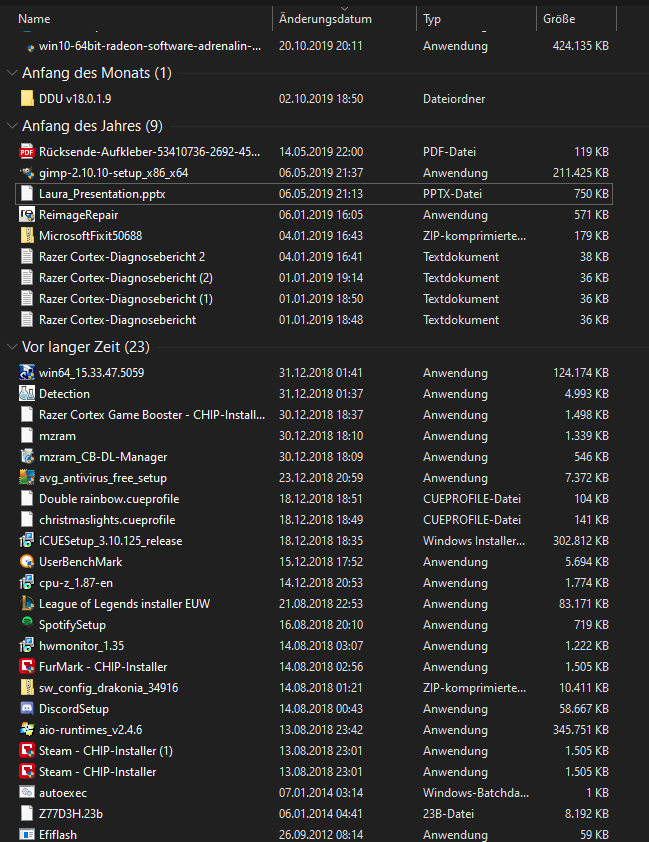This screenshot has height=842, width=649.
Task: Click the Efiflash application icon
Action: (27, 834)
